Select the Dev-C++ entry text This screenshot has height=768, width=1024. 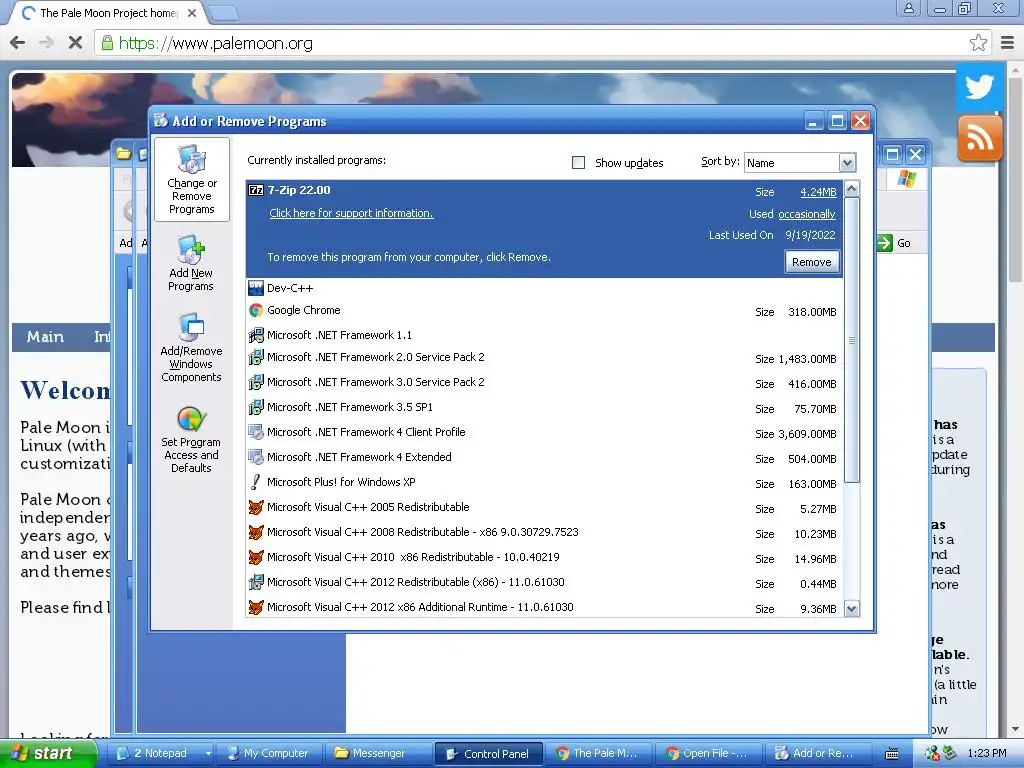[290, 288]
